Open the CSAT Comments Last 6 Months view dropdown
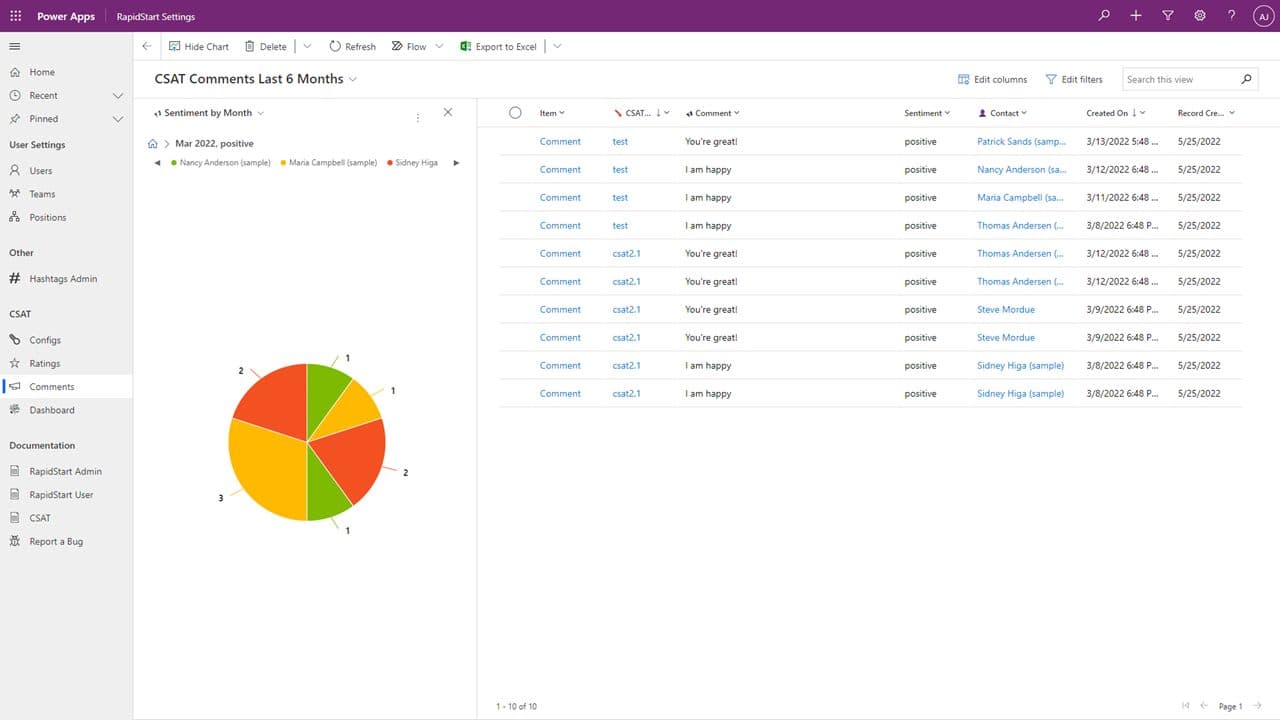 [353, 79]
